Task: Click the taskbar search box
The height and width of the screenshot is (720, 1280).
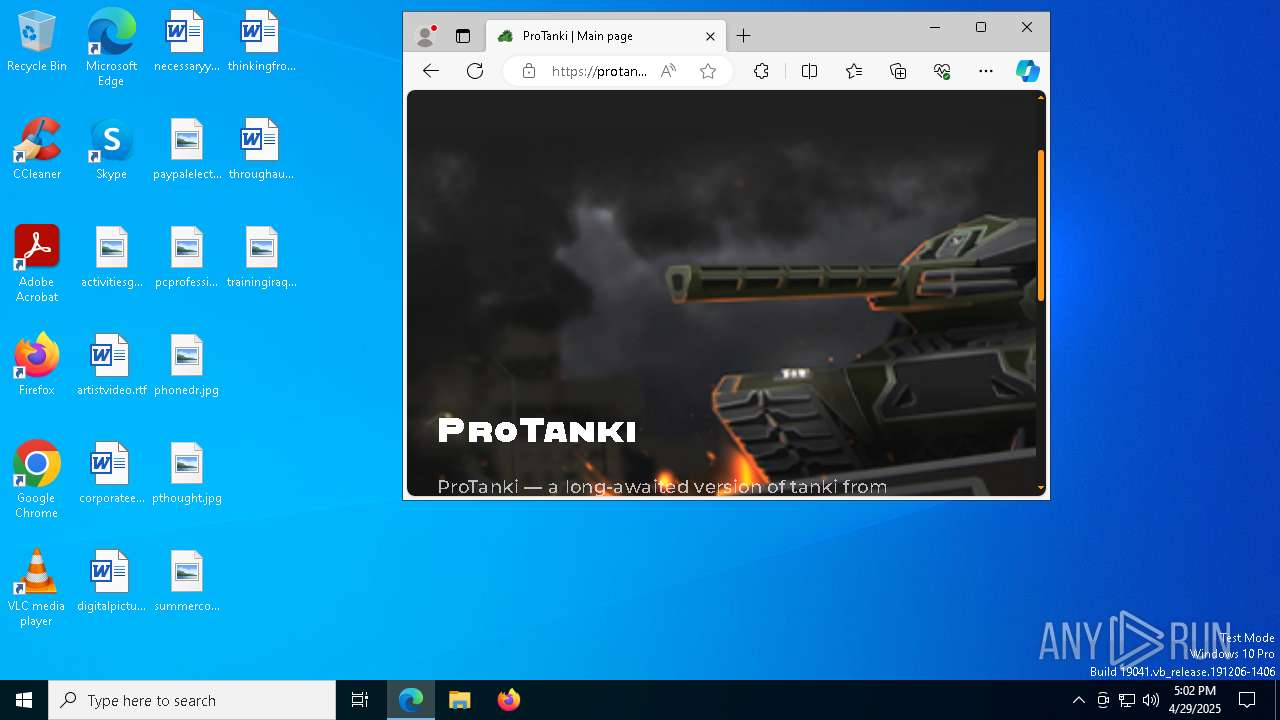Action: 192,700
